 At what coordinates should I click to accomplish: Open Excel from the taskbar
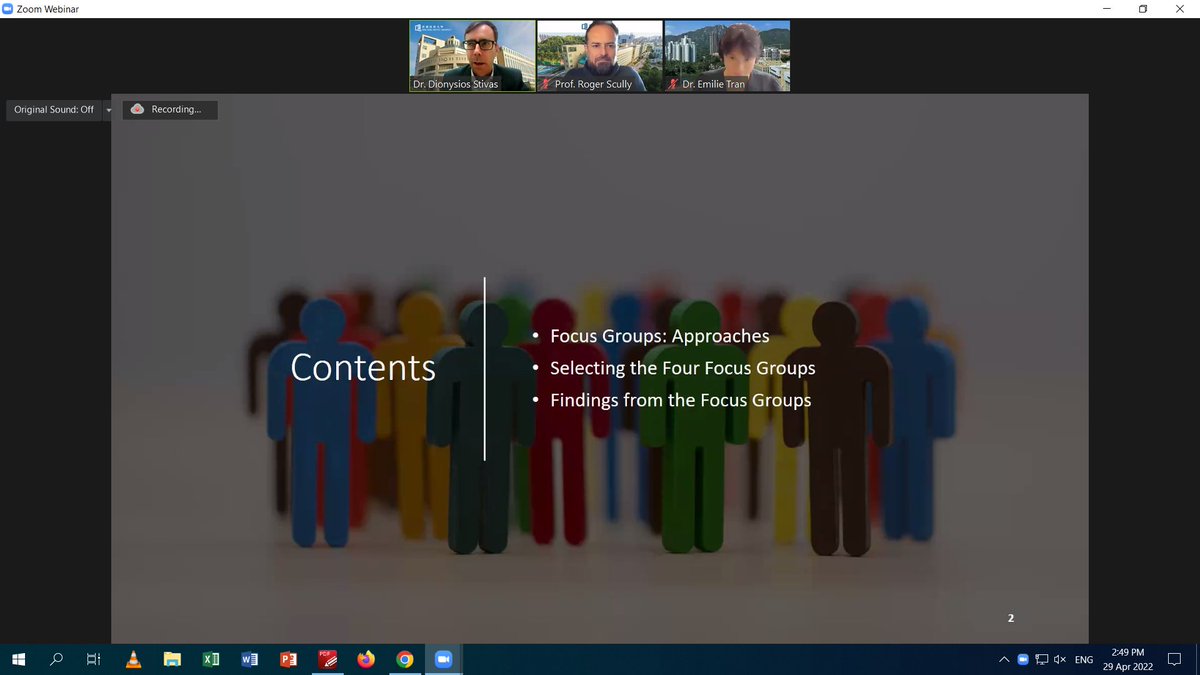[x=211, y=659]
